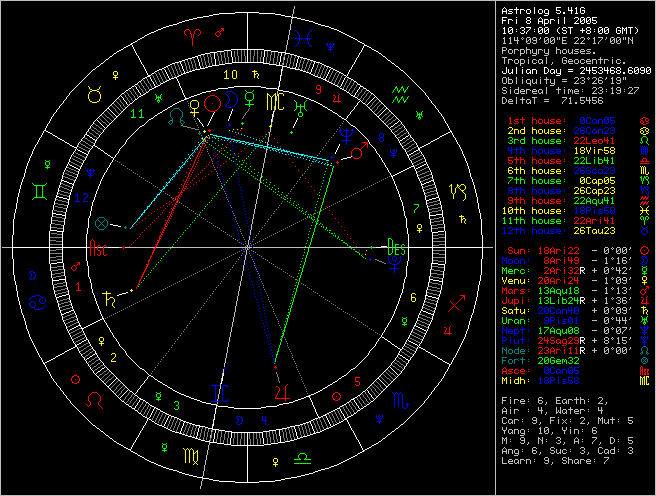
Task: Click the "Porphyry houses." text in the sidebar
Action: (541, 51)
